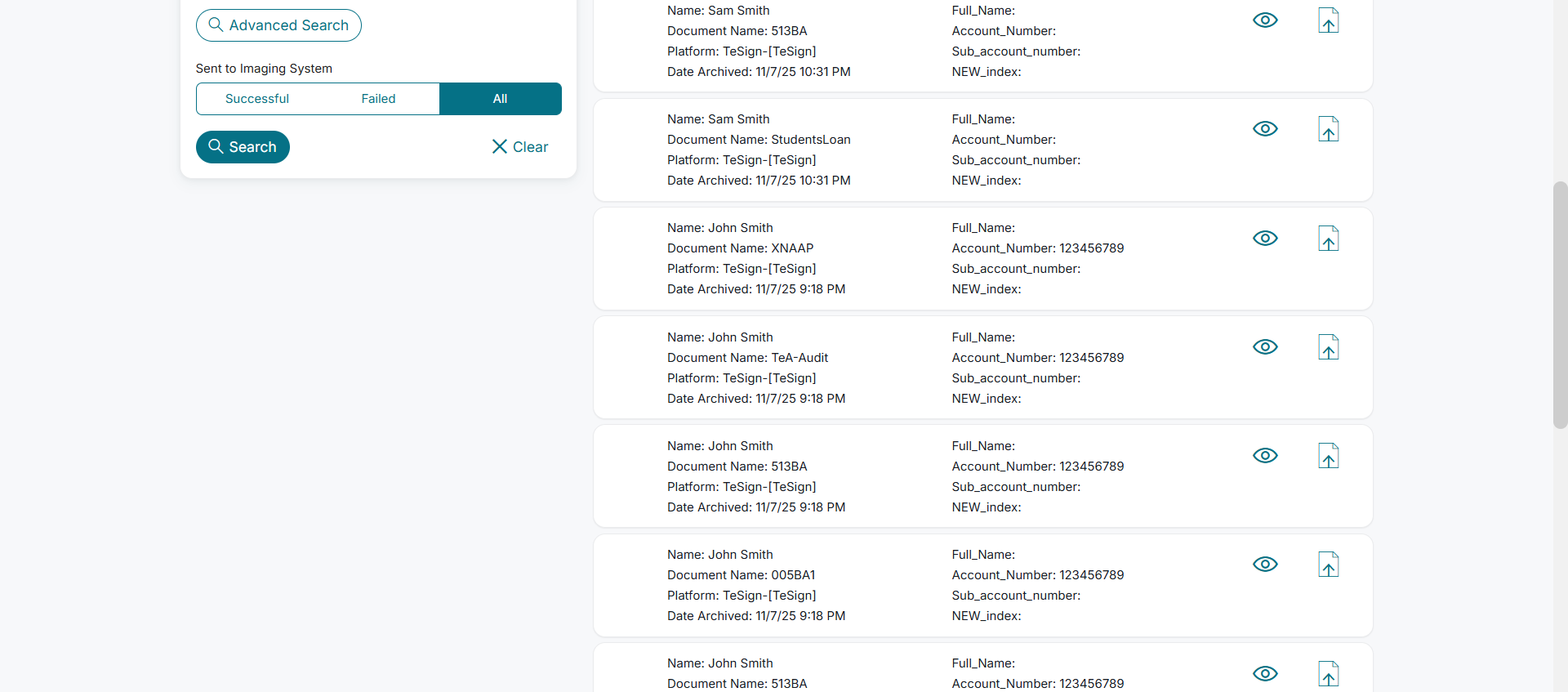Upload the Sam Smith 513BA document

pyautogui.click(x=1329, y=20)
